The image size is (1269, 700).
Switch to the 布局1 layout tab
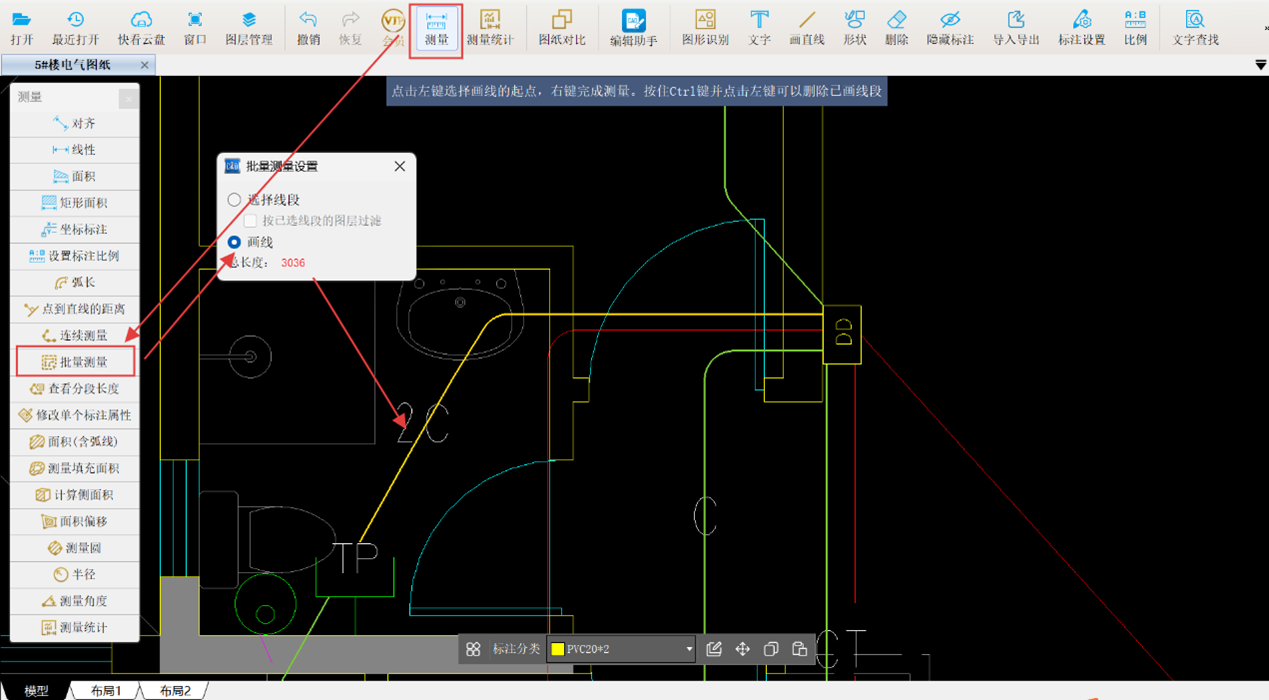tap(106, 691)
